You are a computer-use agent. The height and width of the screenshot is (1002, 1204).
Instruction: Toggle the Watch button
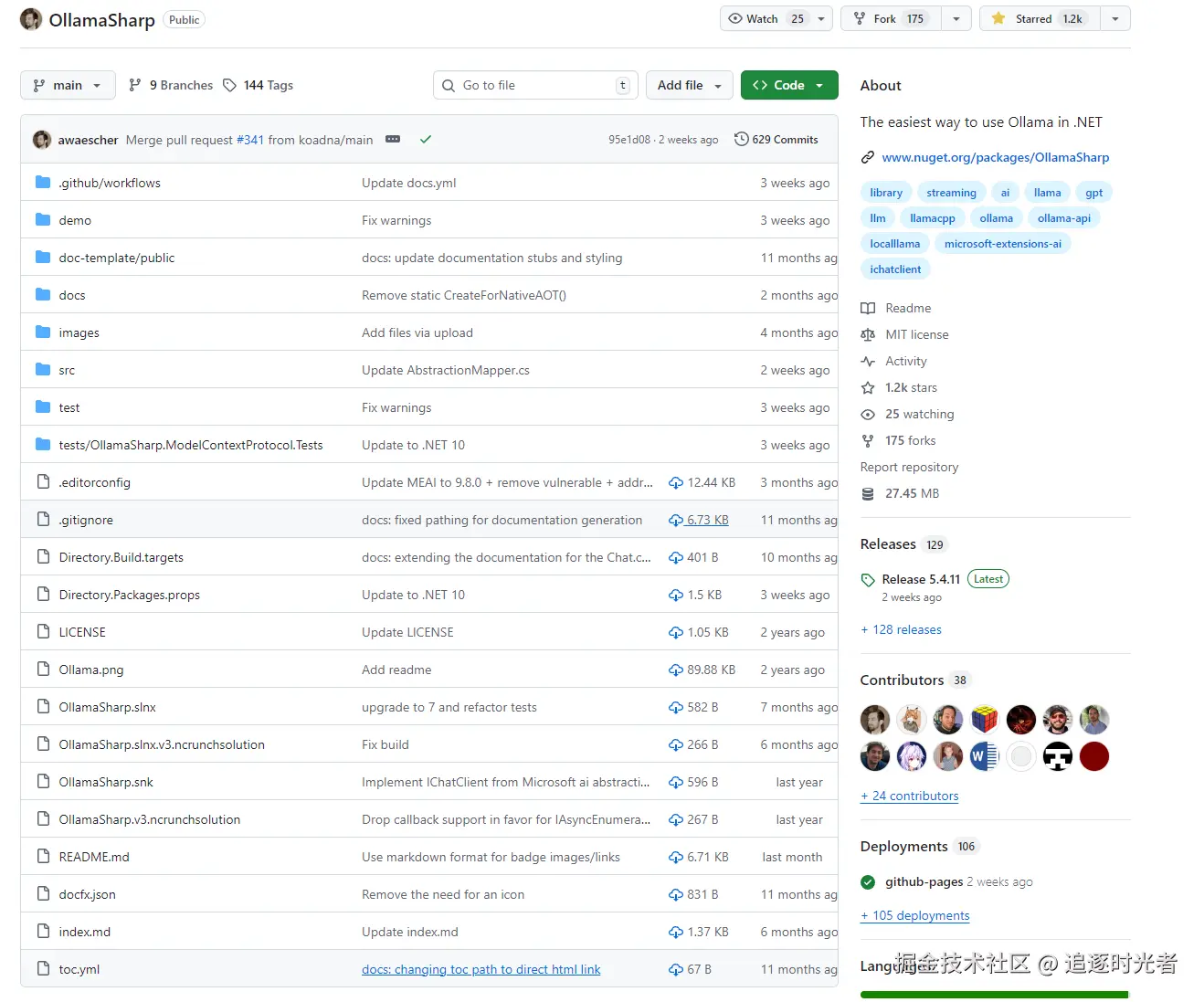766,19
